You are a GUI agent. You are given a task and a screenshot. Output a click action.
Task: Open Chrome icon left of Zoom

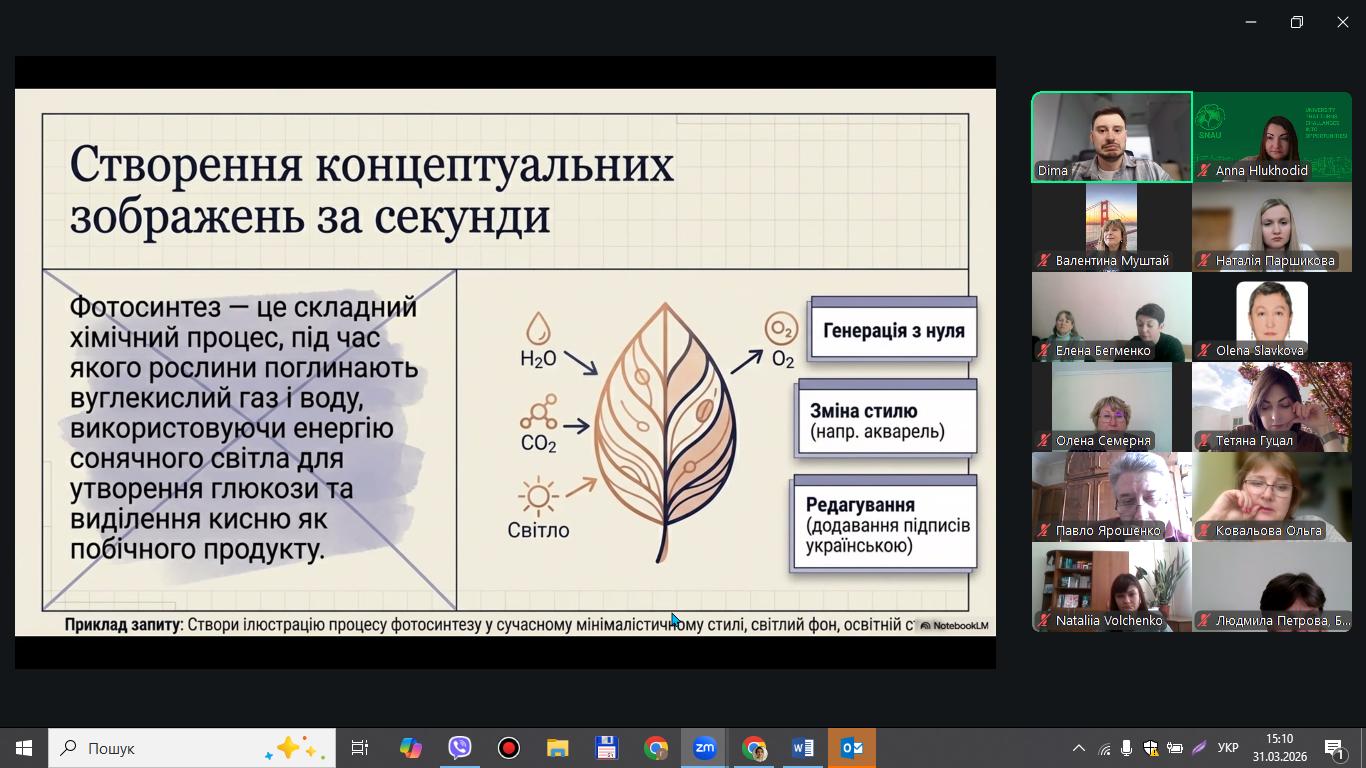point(656,748)
